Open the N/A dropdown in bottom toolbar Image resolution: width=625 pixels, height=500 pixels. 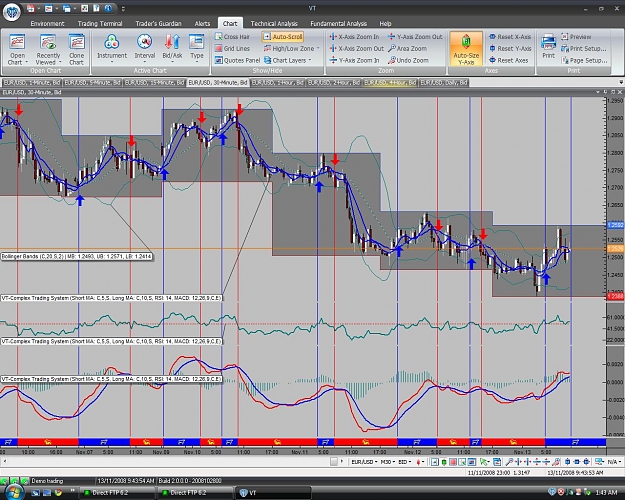[x=614, y=462]
